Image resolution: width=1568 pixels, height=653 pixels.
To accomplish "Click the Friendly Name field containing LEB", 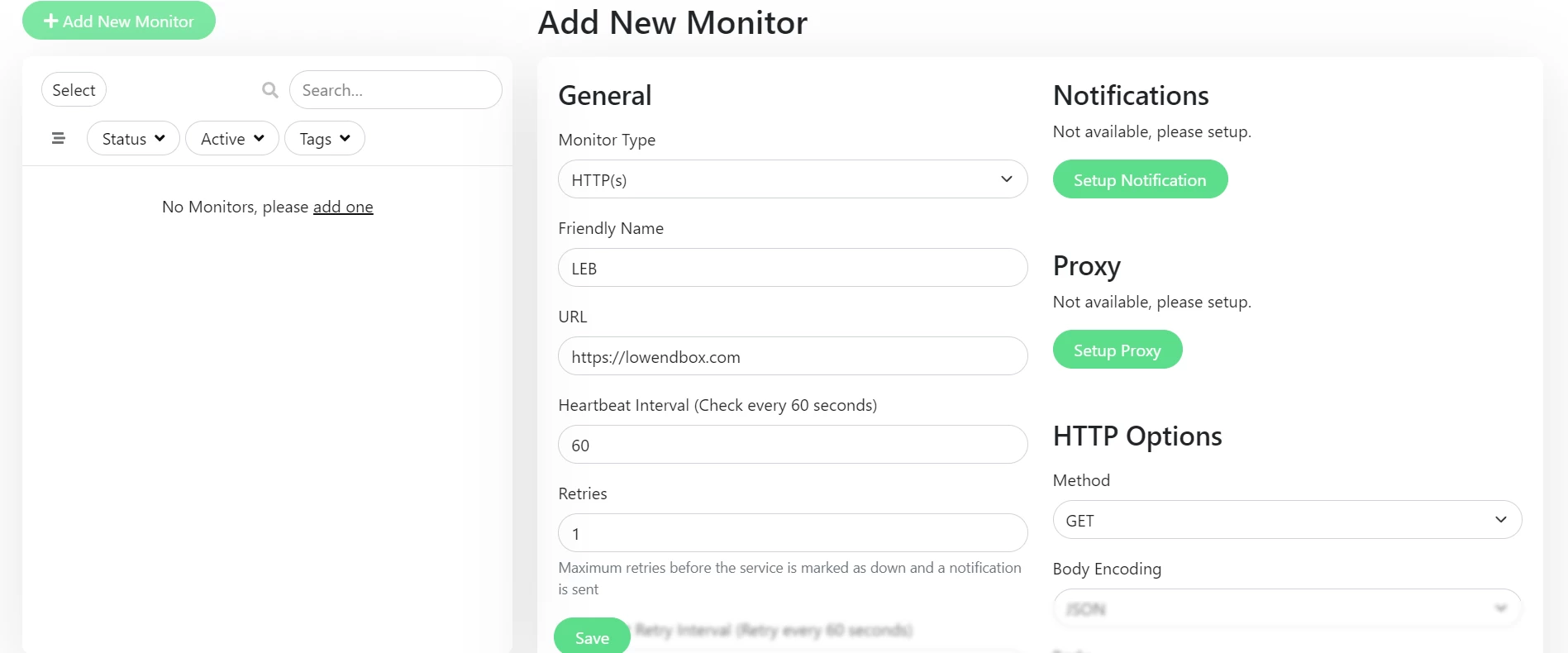I will pos(792,268).
